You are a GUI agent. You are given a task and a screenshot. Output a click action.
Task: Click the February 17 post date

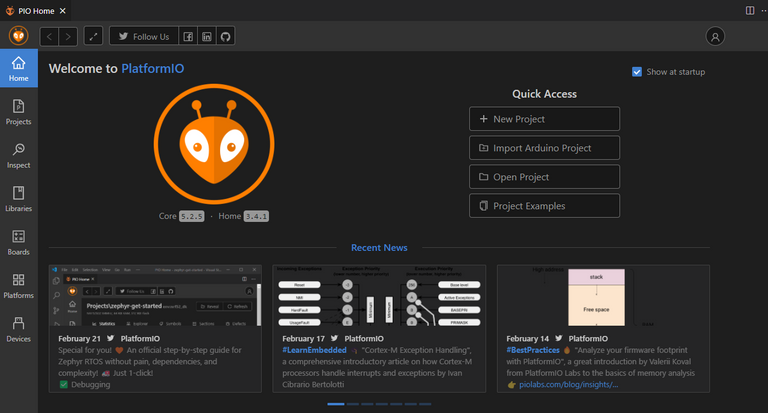(303, 339)
